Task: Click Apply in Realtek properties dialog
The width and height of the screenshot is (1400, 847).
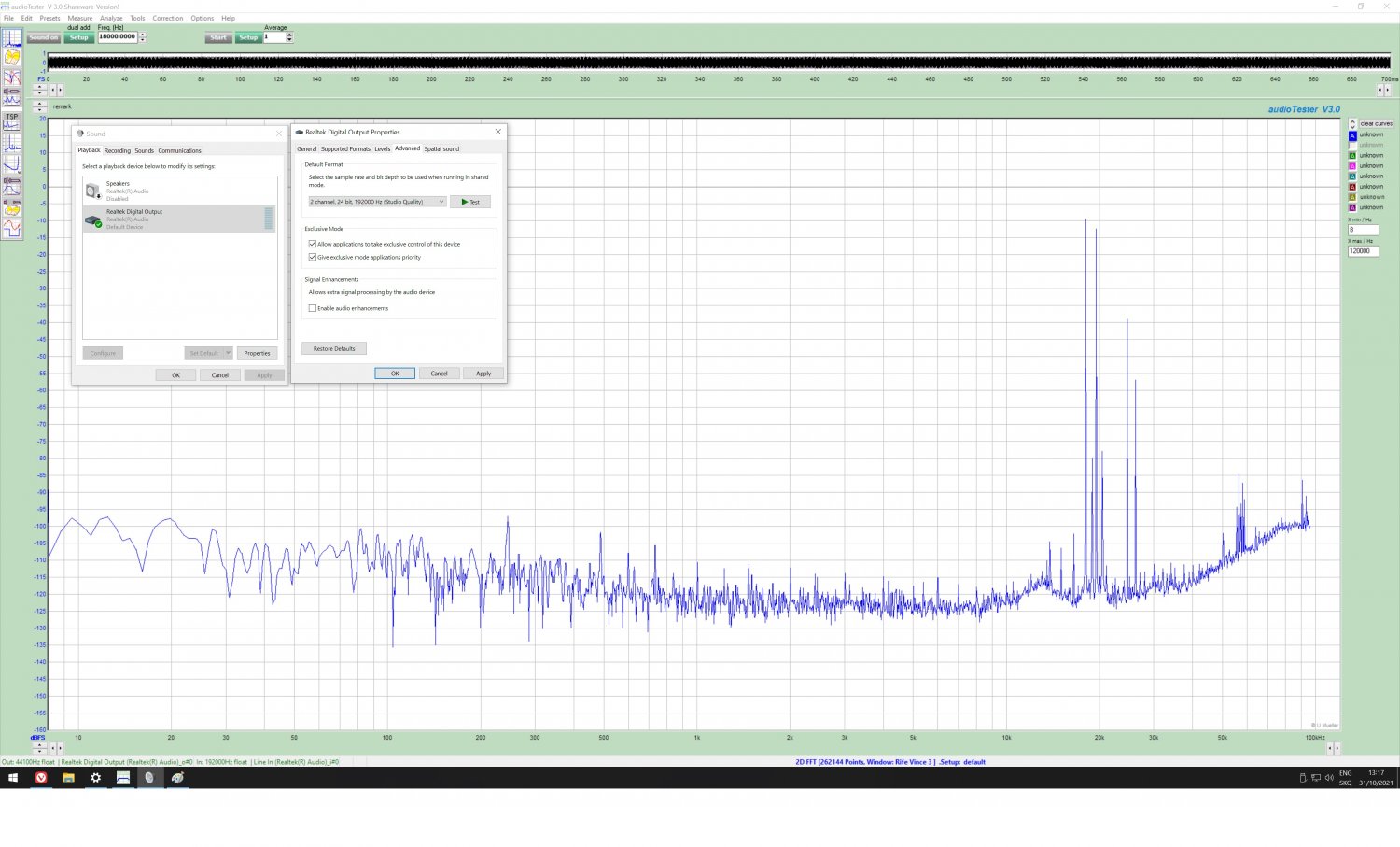Action: (x=483, y=374)
